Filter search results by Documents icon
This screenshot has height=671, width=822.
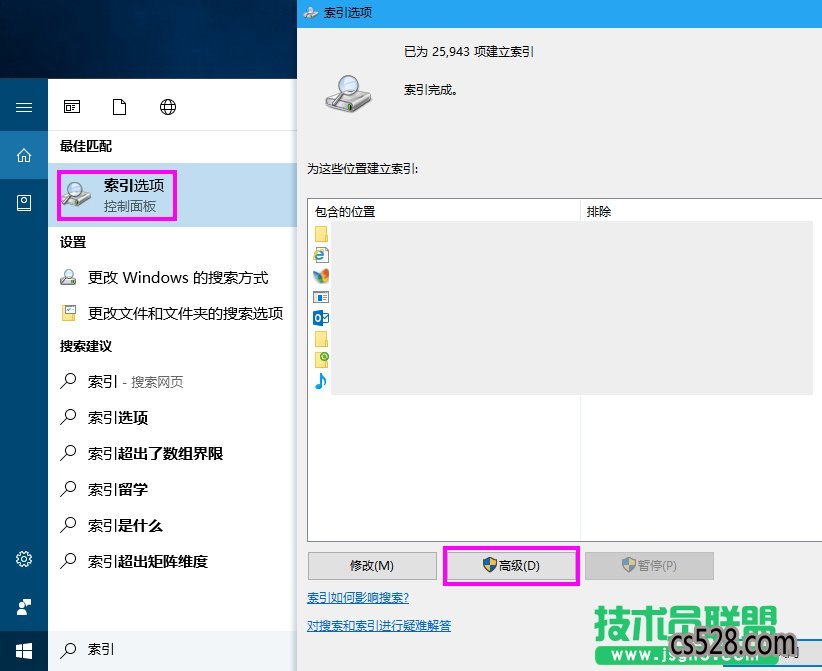[120, 107]
